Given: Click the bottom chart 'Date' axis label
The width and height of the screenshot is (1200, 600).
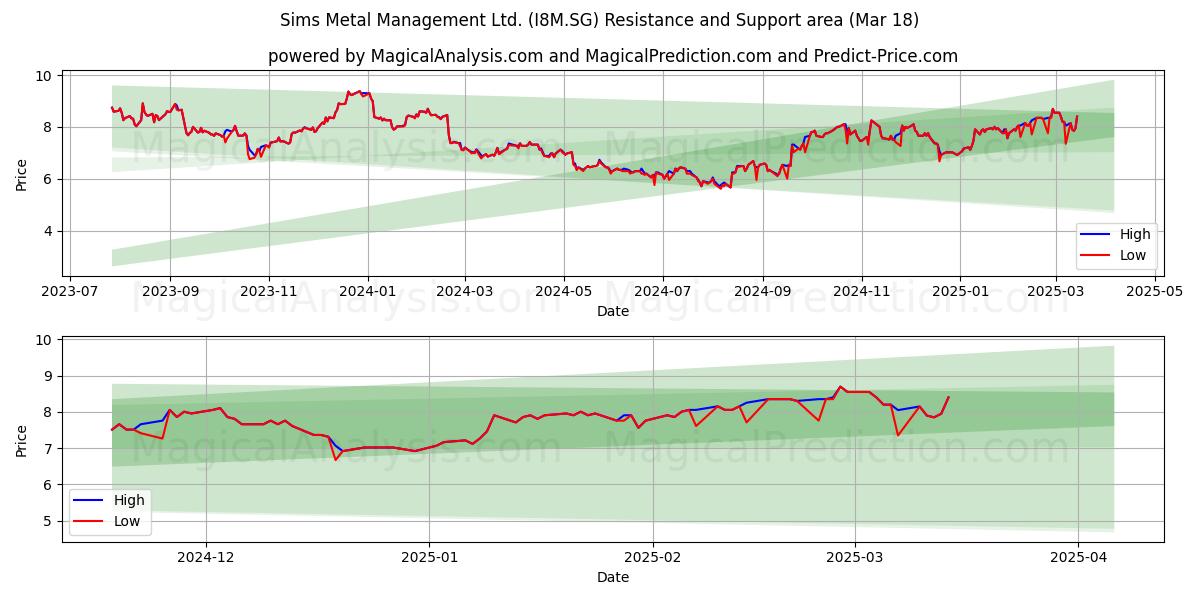Looking at the screenshot, I should pyautogui.click(x=613, y=577).
